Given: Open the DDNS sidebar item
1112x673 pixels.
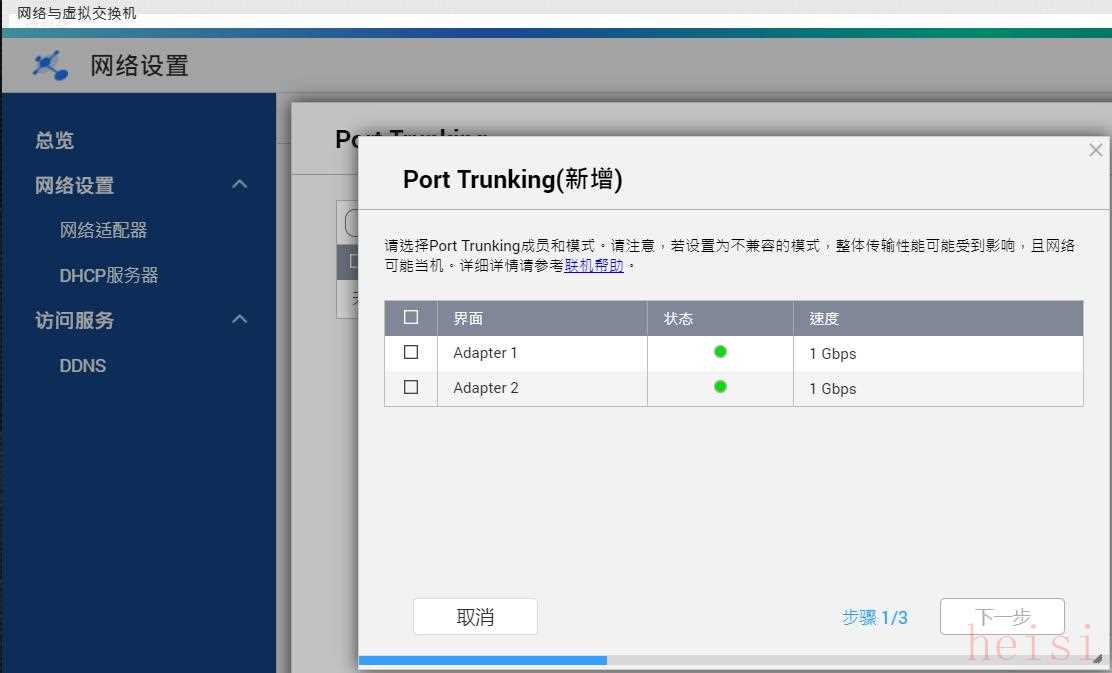Looking at the screenshot, I should click(82, 366).
